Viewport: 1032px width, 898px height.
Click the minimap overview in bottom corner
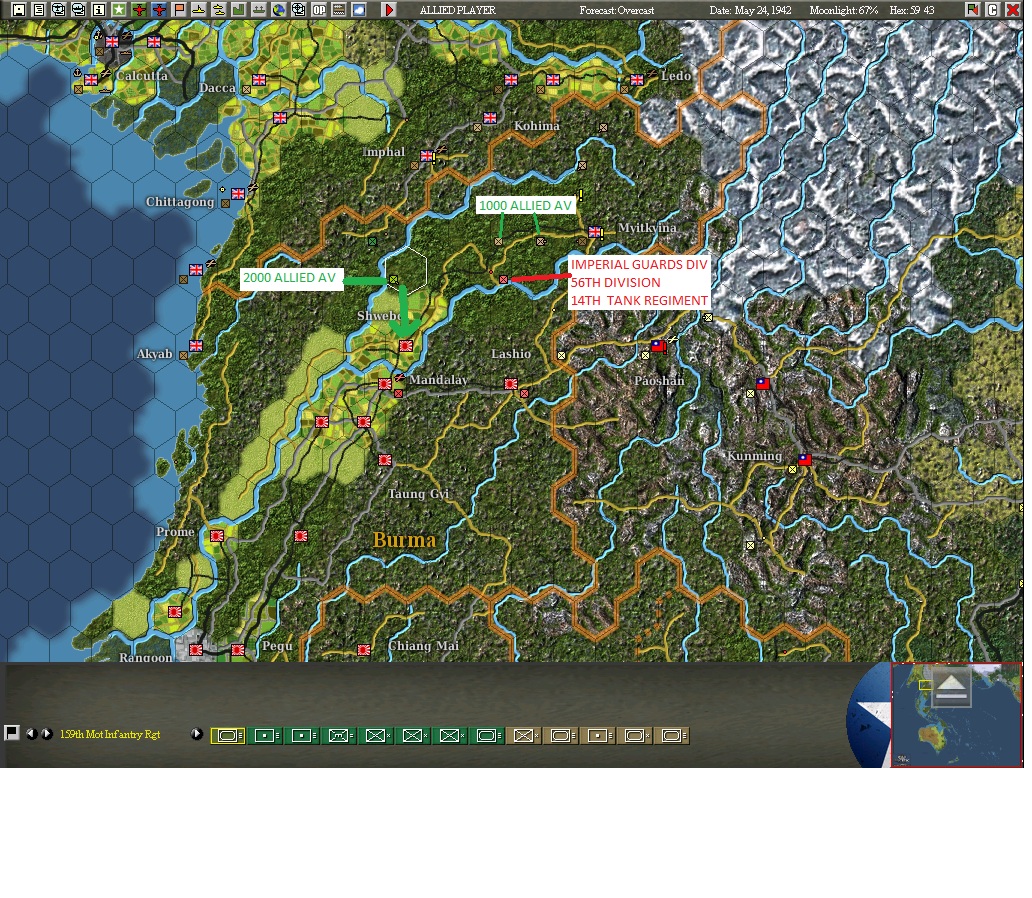956,715
